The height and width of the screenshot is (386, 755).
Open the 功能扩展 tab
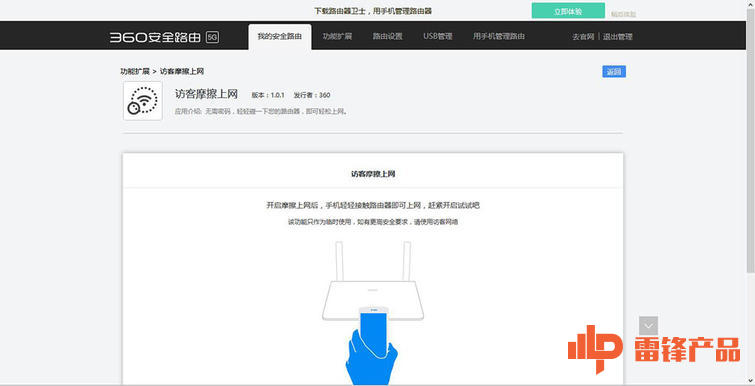tap(337, 37)
